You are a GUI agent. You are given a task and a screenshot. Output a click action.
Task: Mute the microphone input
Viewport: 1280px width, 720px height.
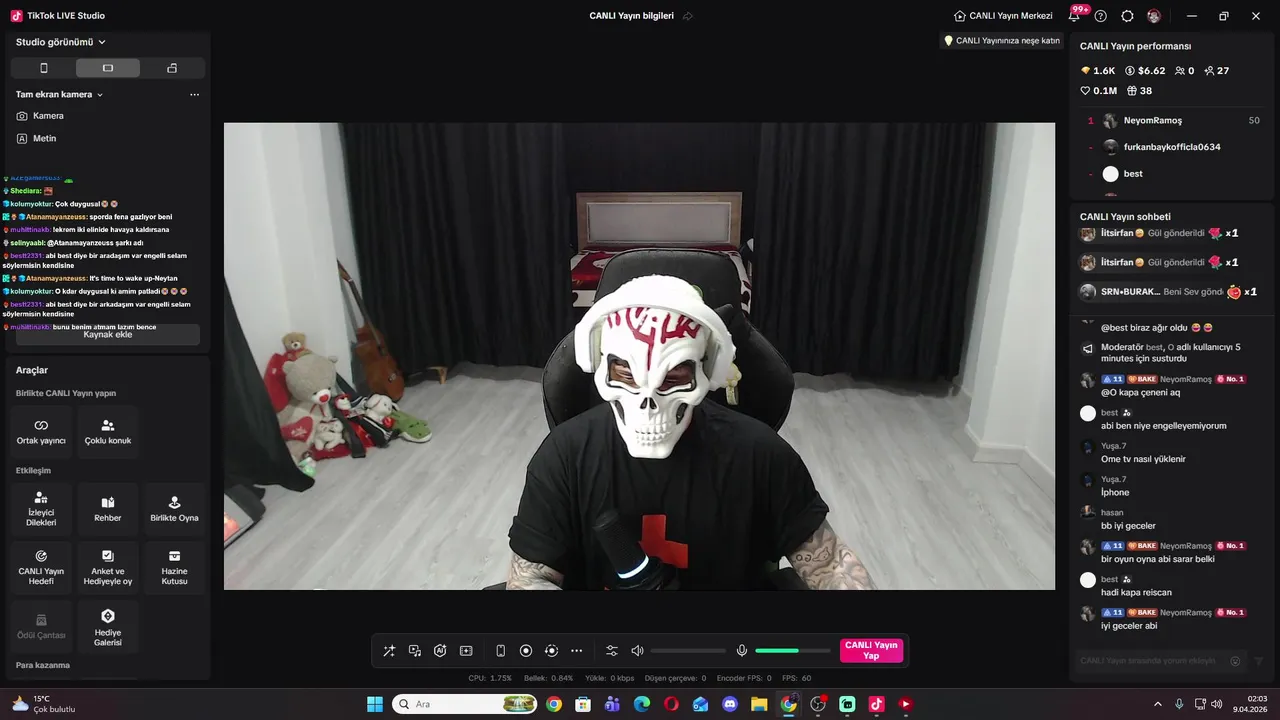click(x=741, y=651)
